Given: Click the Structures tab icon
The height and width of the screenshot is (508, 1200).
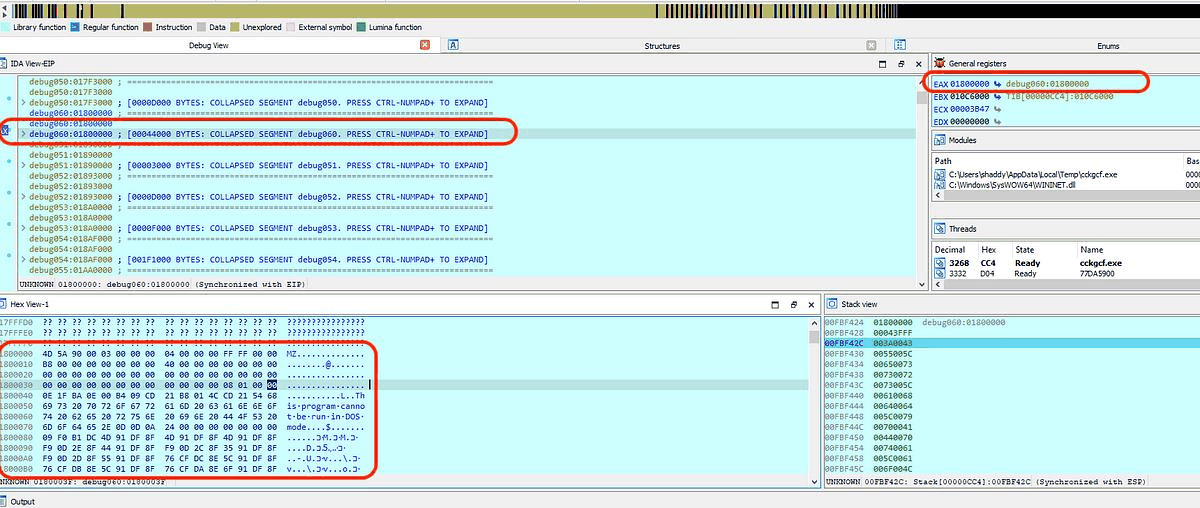Looking at the screenshot, I should pos(453,45).
